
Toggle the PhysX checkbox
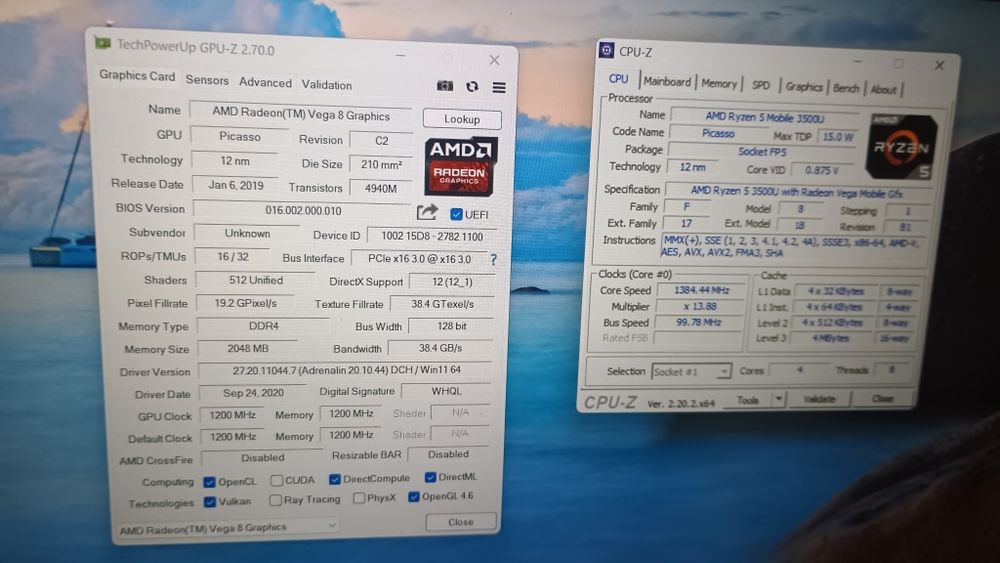[x=359, y=498]
